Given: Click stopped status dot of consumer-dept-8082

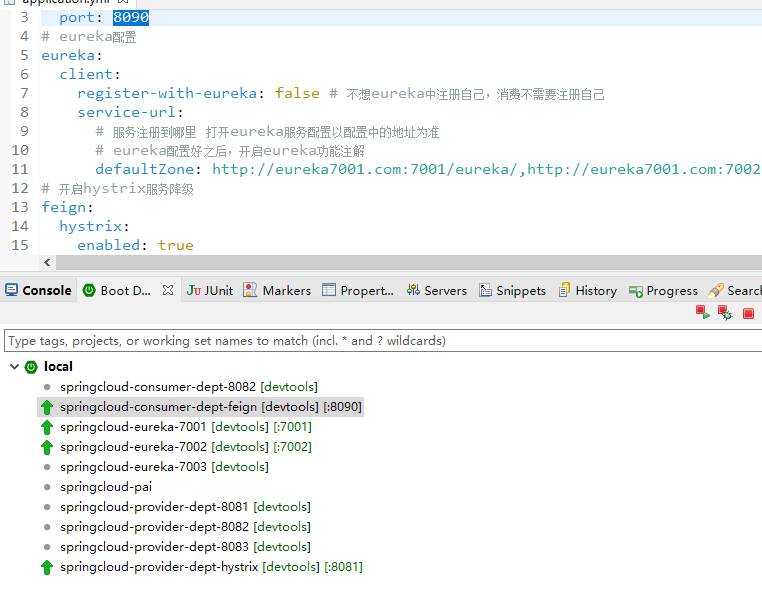Looking at the screenshot, I should tap(47, 387).
